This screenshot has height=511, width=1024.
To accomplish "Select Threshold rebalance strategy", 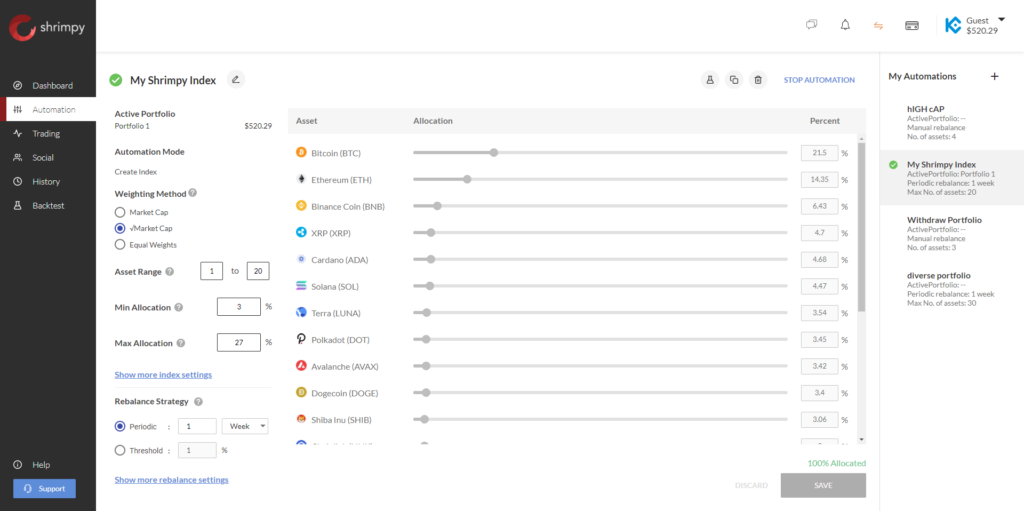I will 120,450.
